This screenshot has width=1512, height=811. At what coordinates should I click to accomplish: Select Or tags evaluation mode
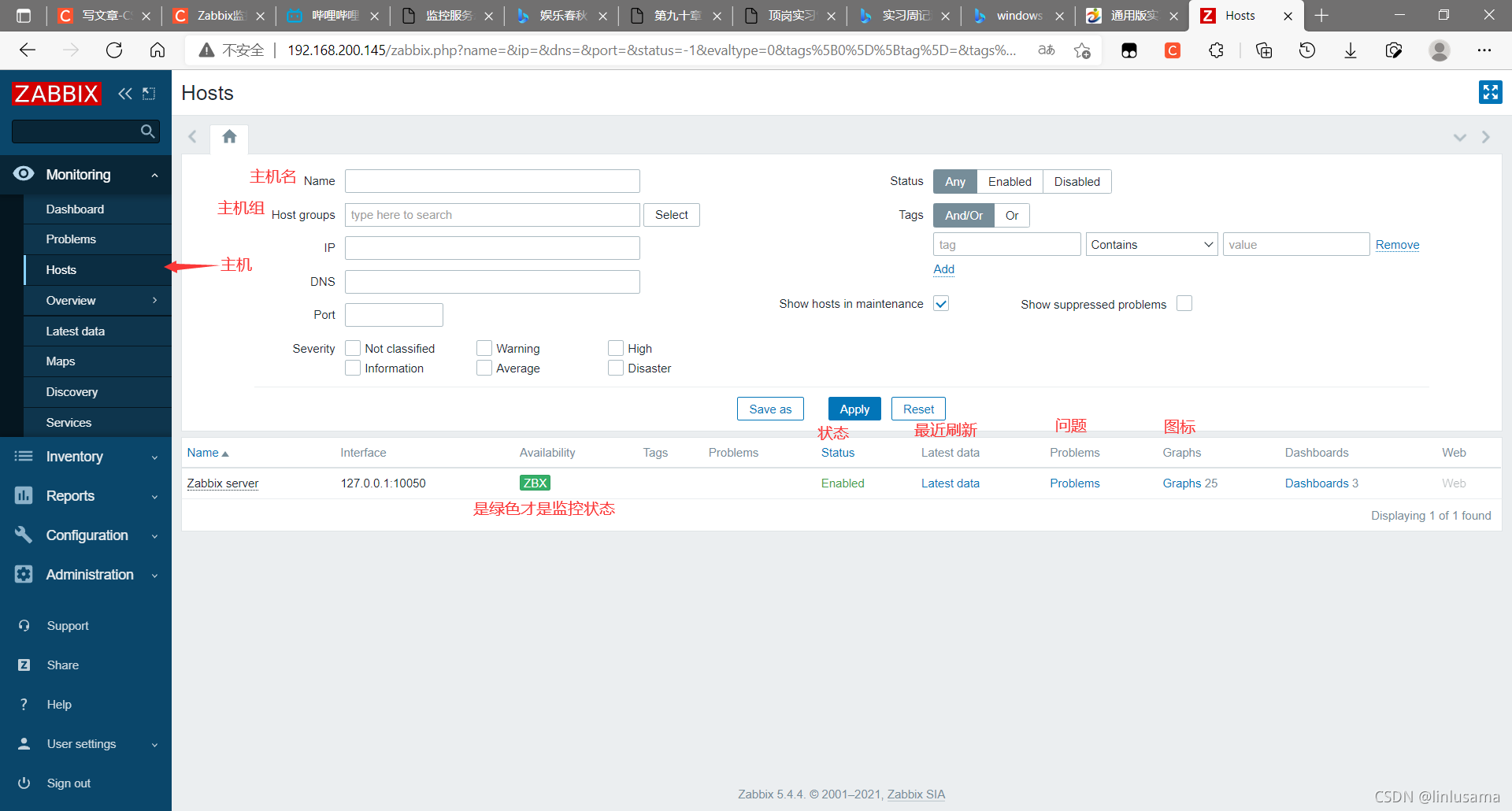pyautogui.click(x=1012, y=216)
